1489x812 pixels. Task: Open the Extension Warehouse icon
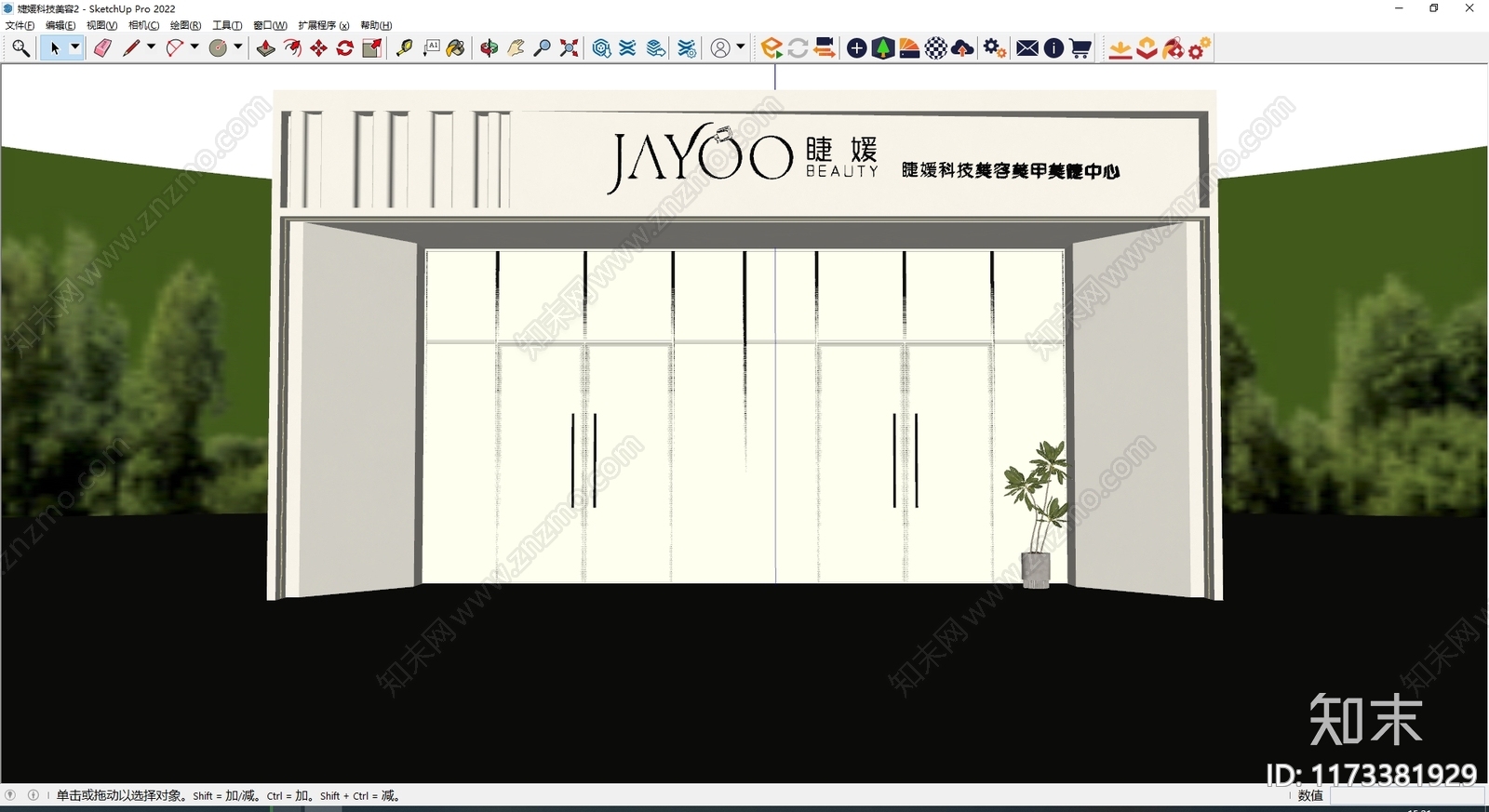(628, 48)
